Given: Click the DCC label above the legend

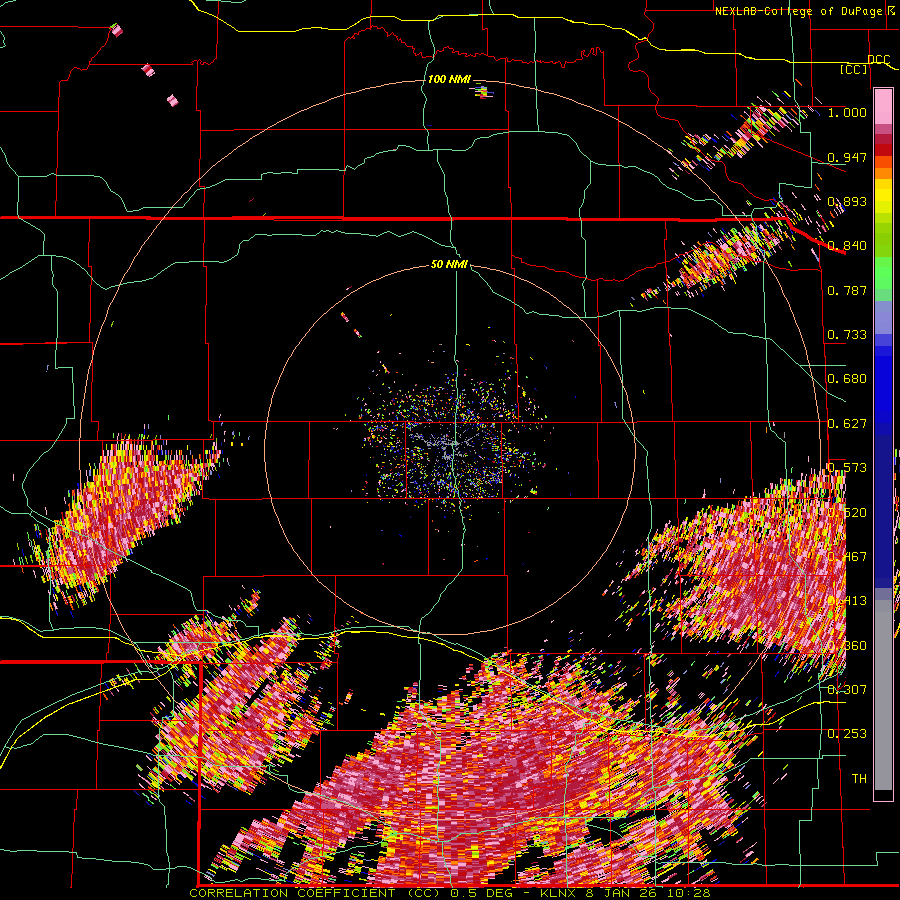Looking at the screenshot, I should click(878, 60).
